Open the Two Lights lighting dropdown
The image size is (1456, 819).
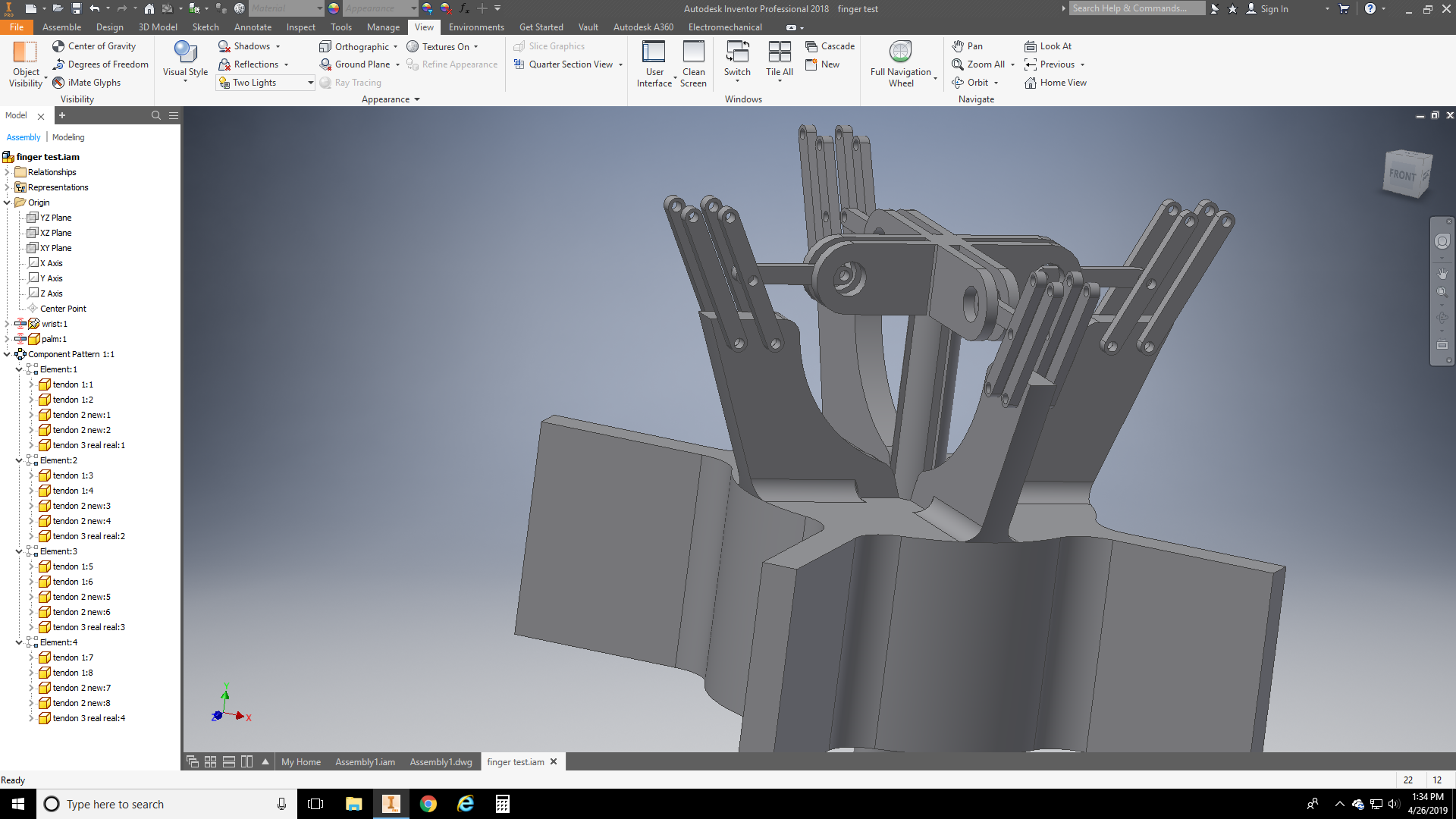click(310, 83)
